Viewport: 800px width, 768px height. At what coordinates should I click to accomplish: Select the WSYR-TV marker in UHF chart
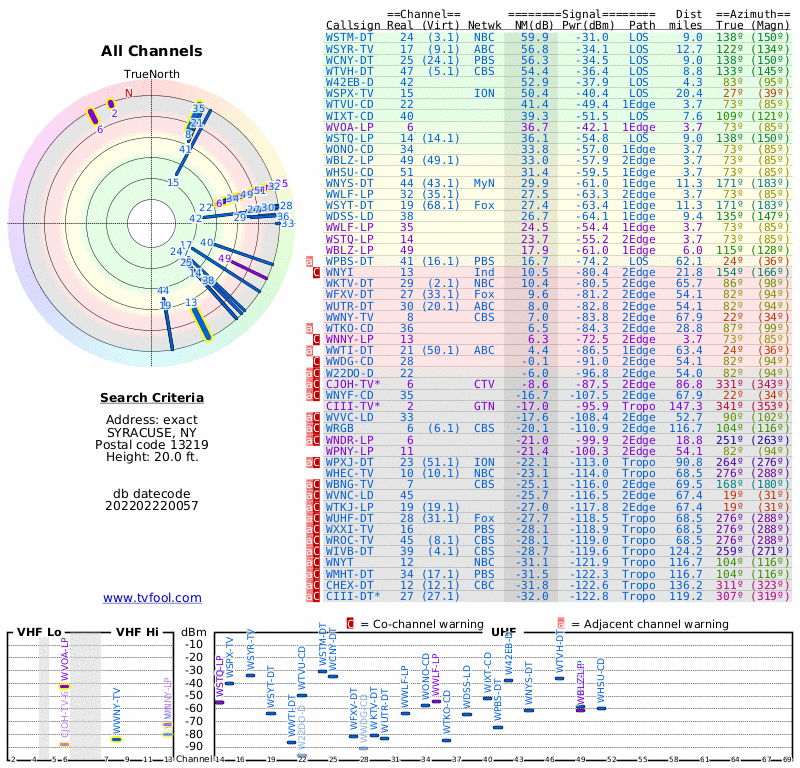[x=251, y=675]
